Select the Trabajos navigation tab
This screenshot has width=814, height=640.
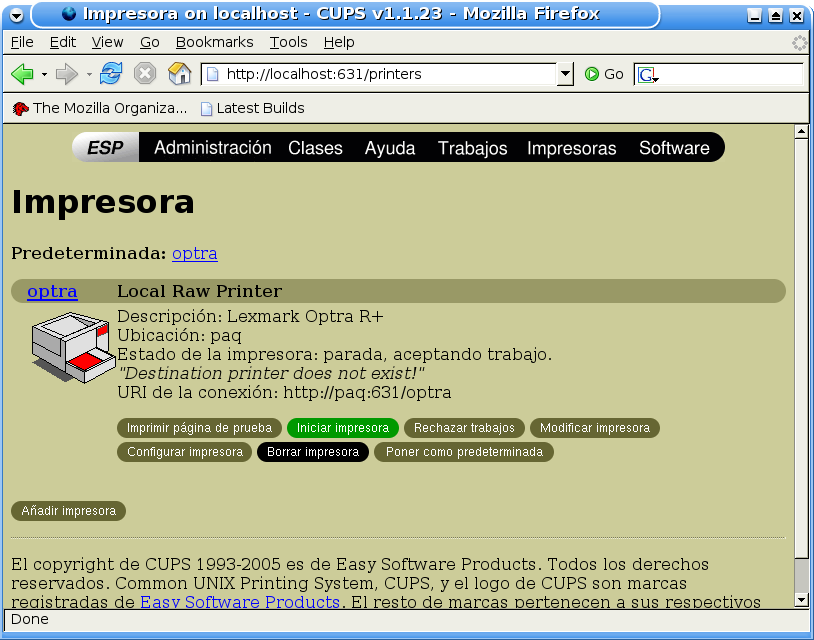click(472, 148)
